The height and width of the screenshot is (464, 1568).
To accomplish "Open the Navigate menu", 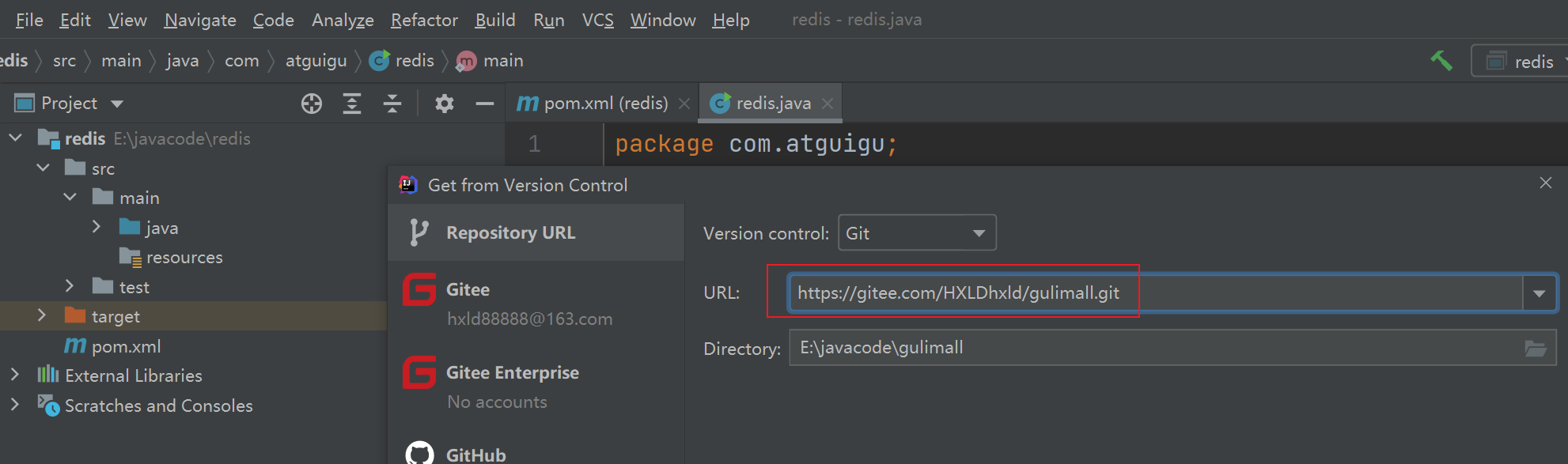I will click(x=200, y=20).
